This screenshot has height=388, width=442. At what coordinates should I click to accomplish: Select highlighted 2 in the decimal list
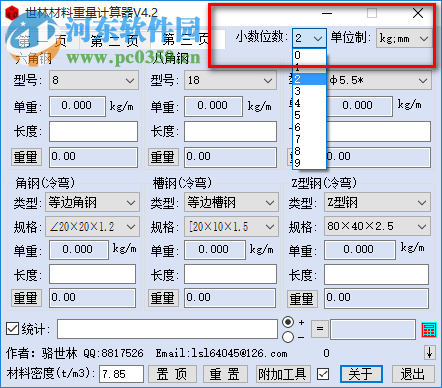(x=309, y=79)
